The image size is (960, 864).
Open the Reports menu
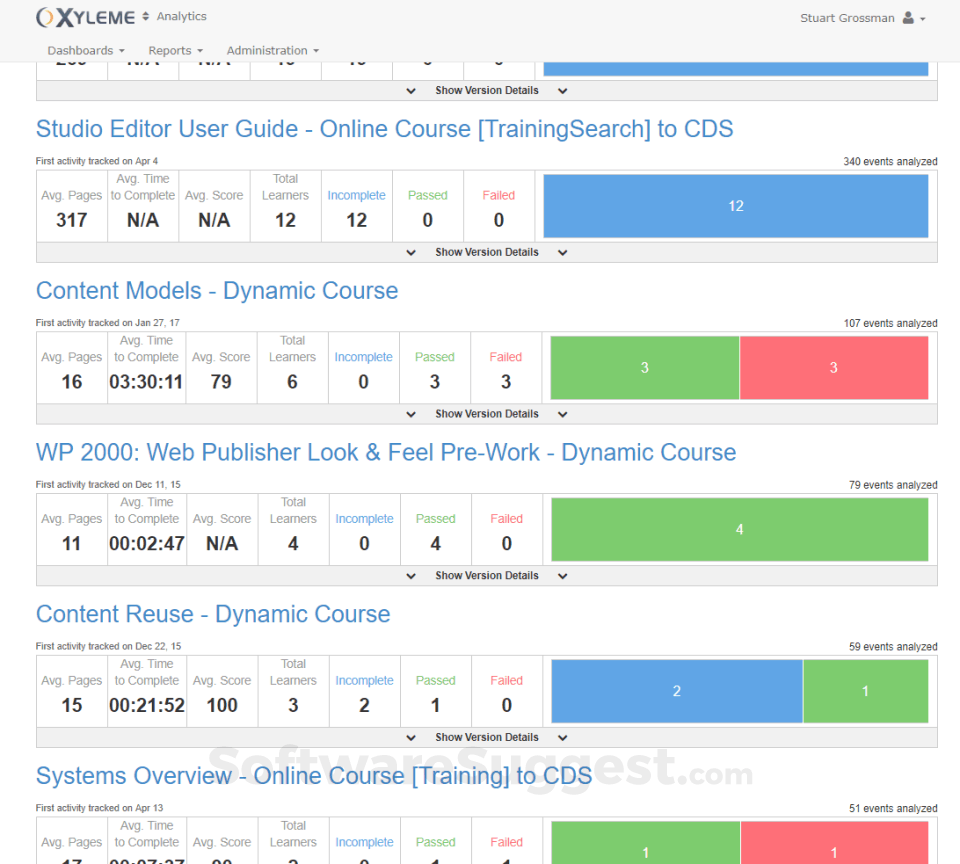point(175,50)
